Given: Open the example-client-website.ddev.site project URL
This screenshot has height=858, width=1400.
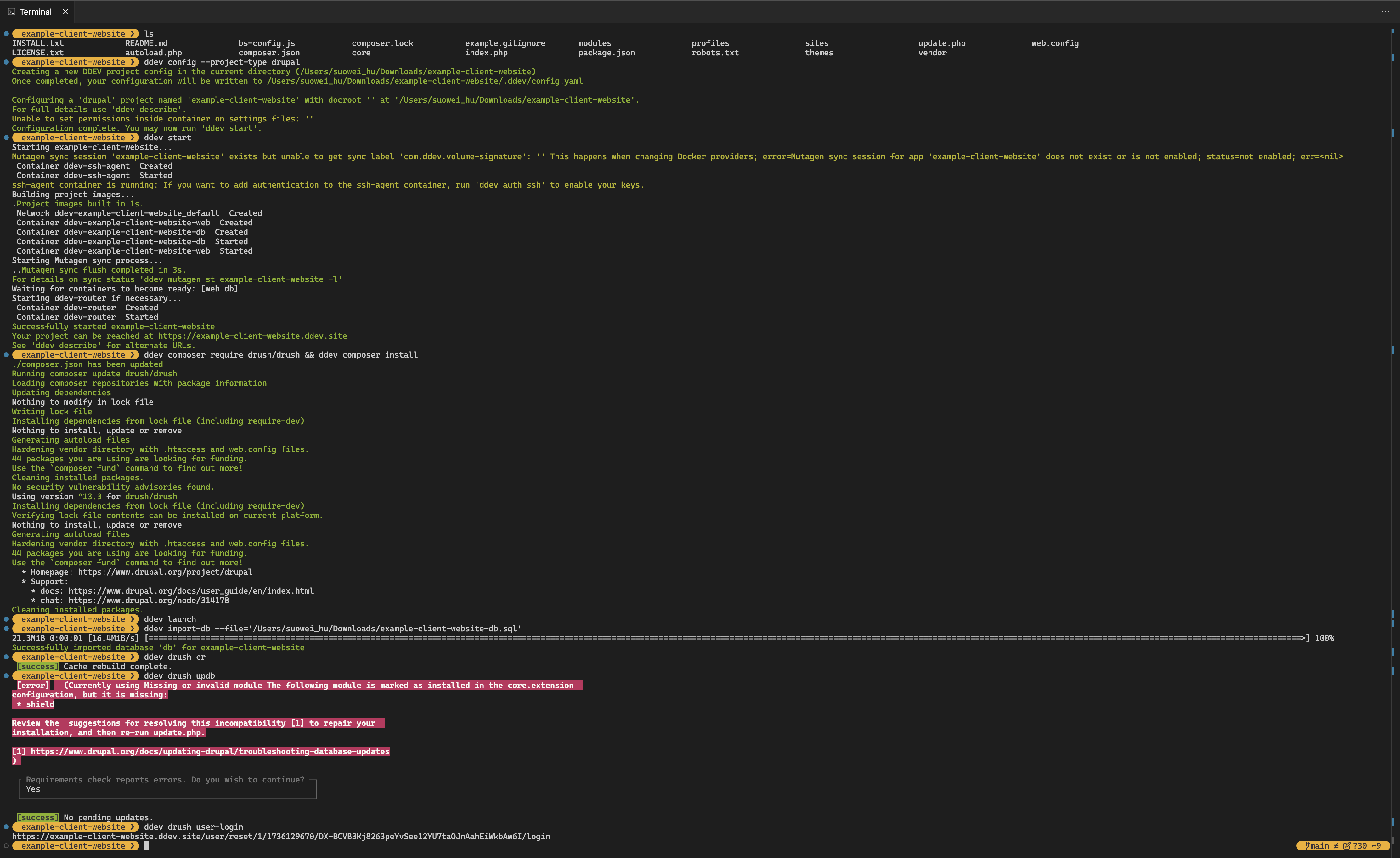Looking at the screenshot, I should pyautogui.click(x=252, y=336).
